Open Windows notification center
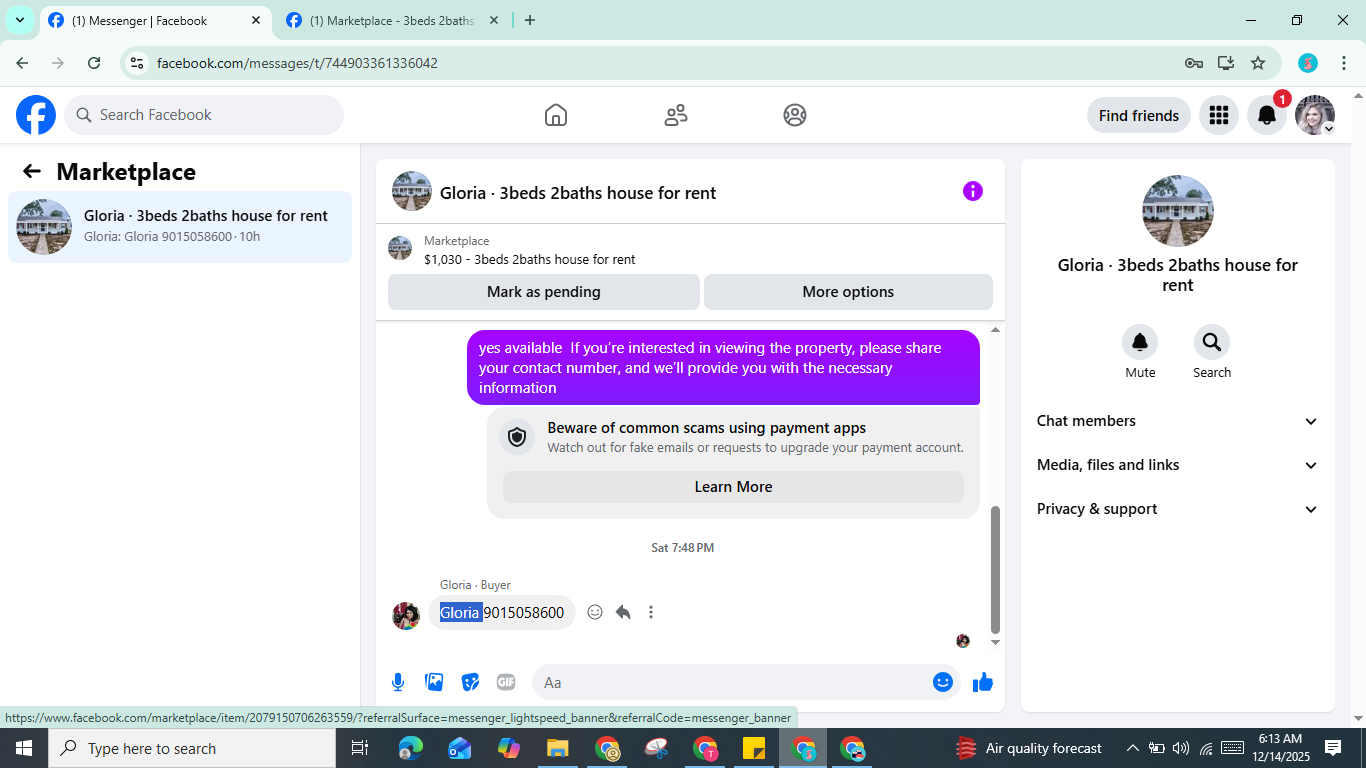Image resolution: width=1366 pixels, height=768 pixels. (x=1333, y=748)
